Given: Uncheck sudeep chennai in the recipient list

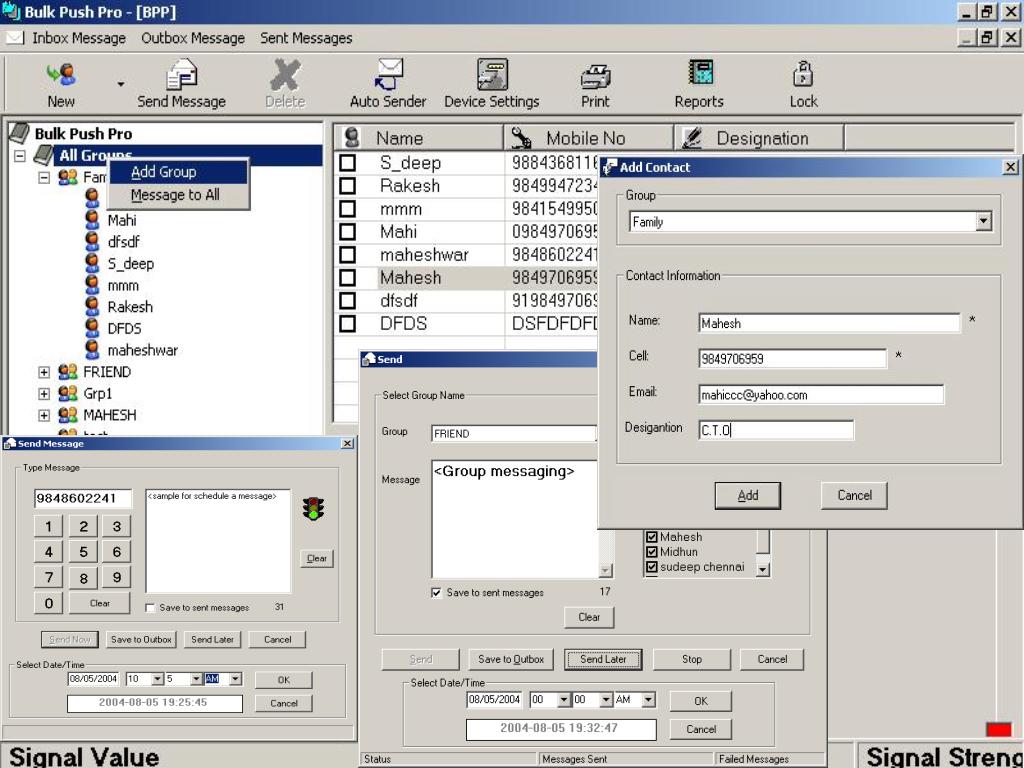Looking at the screenshot, I should pos(652,567).
